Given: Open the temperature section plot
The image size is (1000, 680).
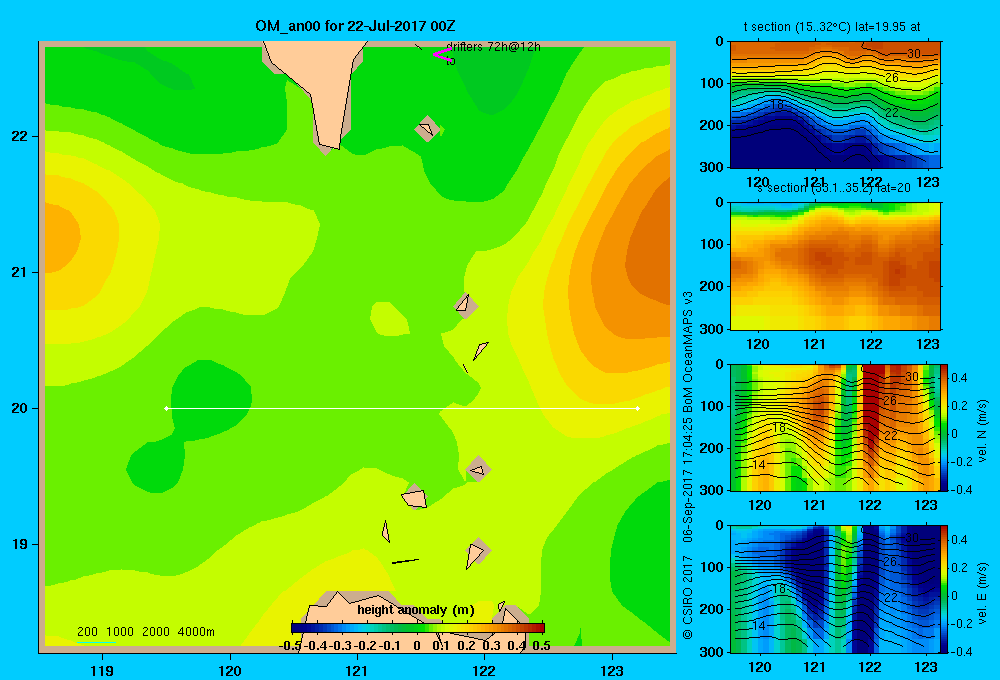Looking at the screenshot, I should pyautogui.click(x=835, y=105).
